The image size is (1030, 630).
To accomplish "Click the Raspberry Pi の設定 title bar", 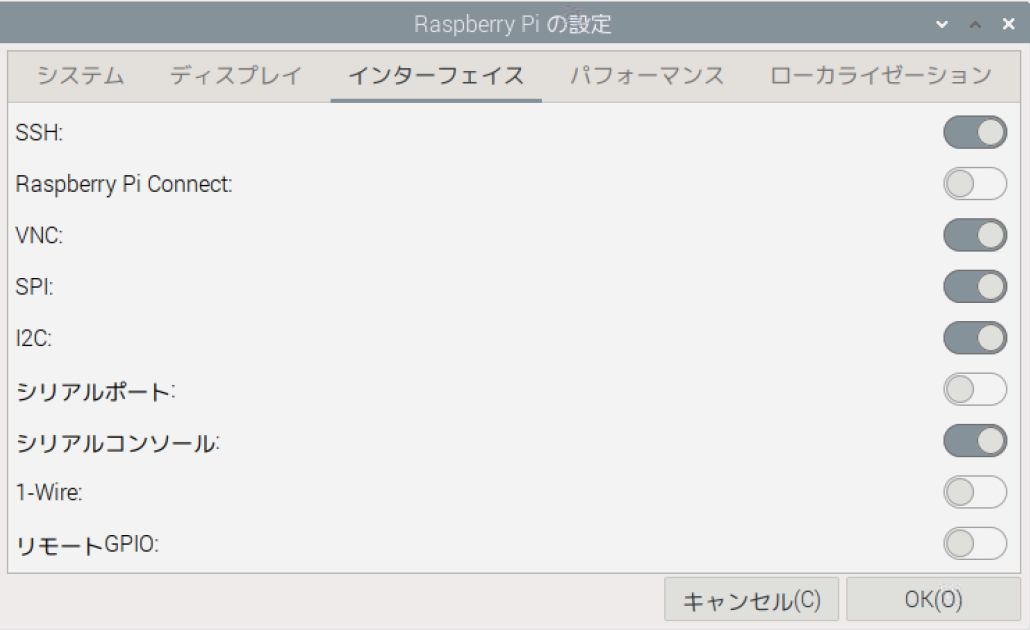I will point(512,24).
